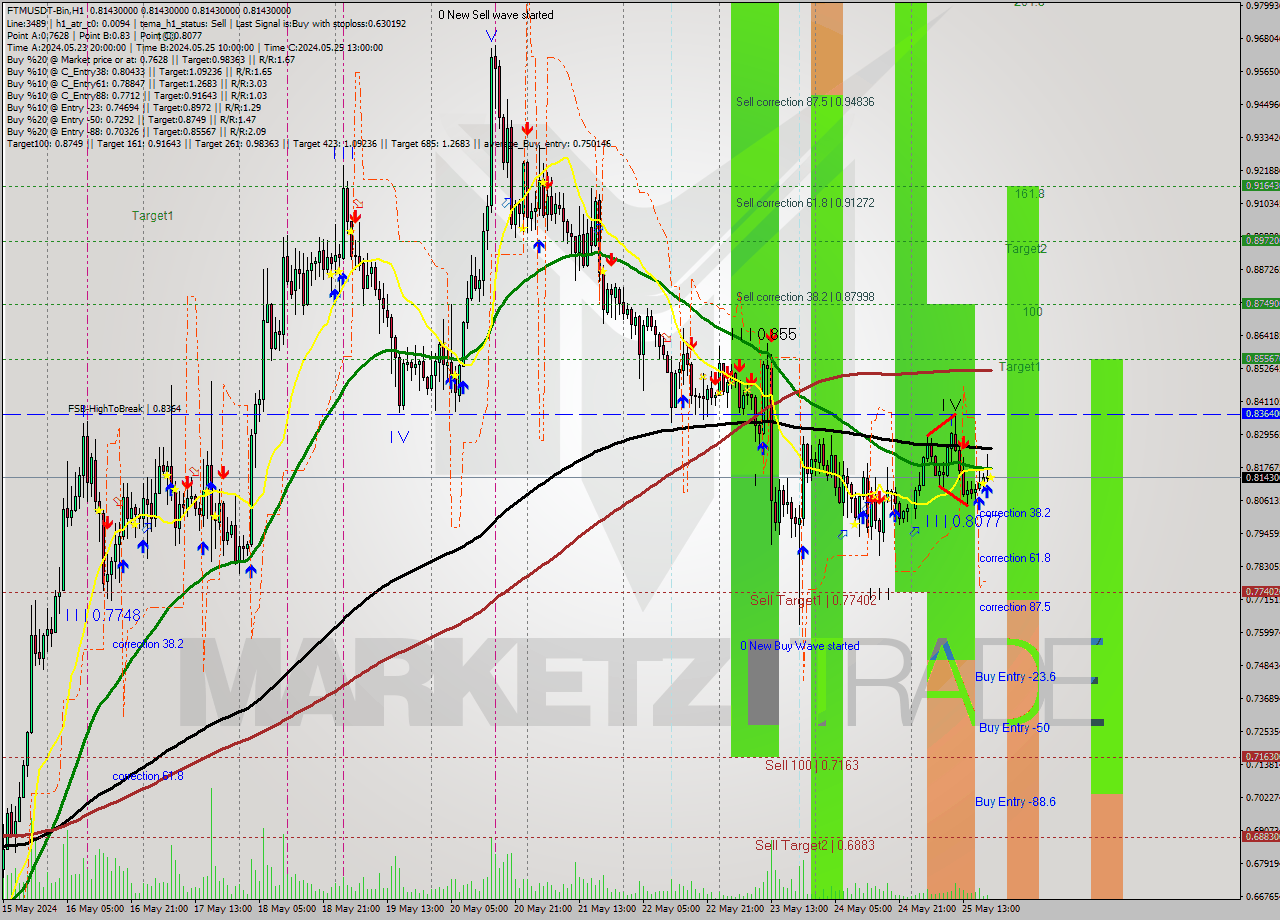Select the 'Buy Entry -23.6' label

(1016, 677)
